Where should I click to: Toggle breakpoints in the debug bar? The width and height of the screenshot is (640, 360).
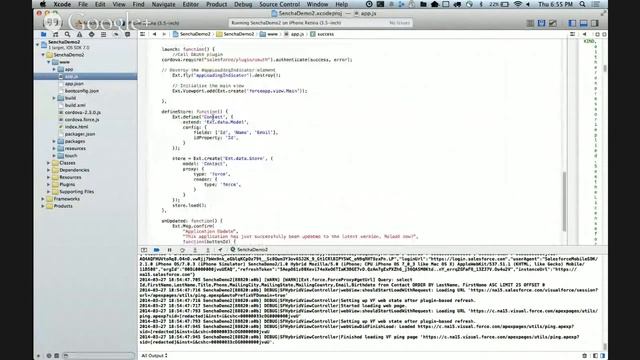point(157,250)
